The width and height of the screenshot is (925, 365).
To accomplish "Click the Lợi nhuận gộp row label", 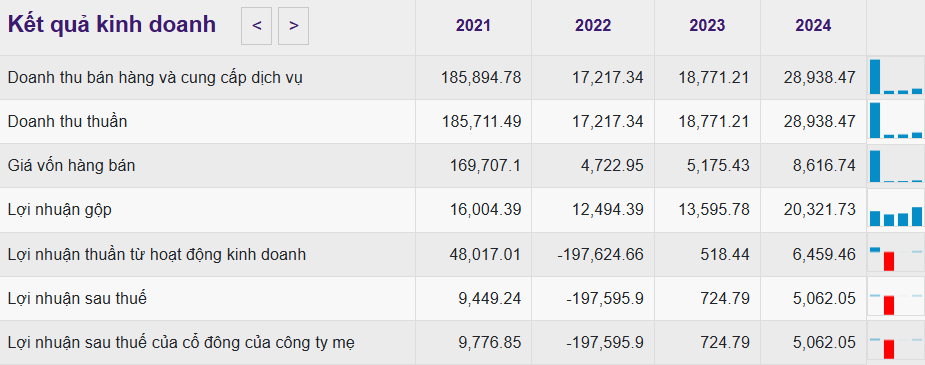I will [x=60, y=210].
